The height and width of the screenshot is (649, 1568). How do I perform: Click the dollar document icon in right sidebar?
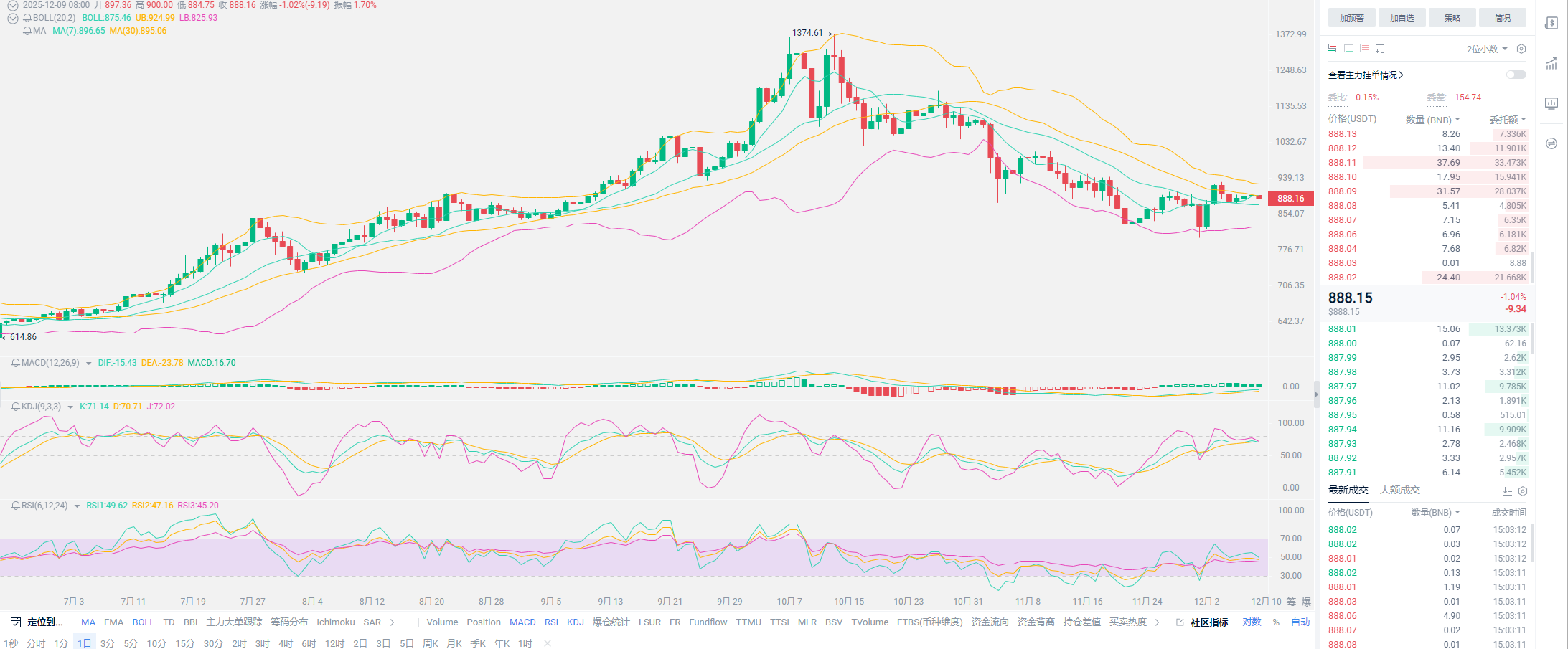pyautogui.click(x=1551, y=23)
